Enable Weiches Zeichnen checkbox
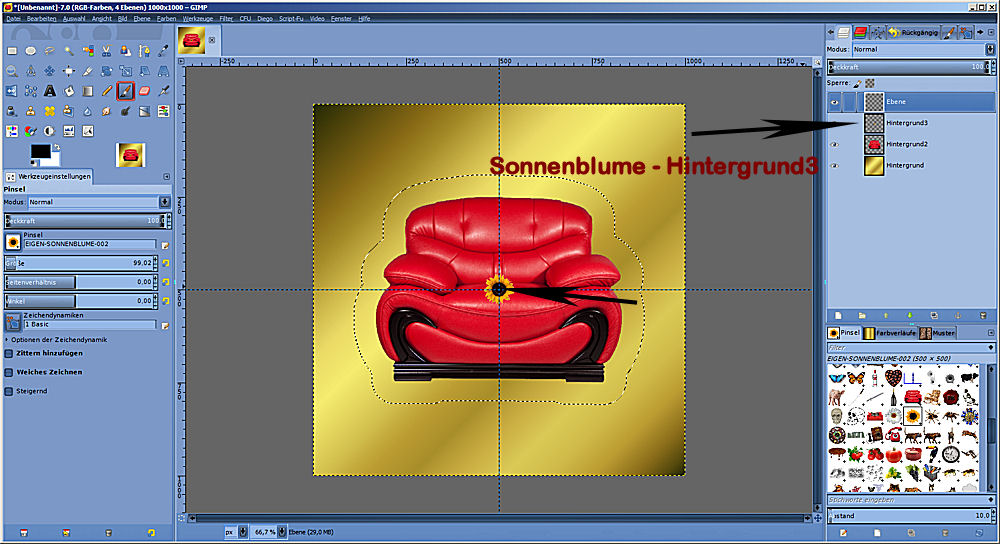This screenshot has width=1000, height=544. click(x=9, y=372)
